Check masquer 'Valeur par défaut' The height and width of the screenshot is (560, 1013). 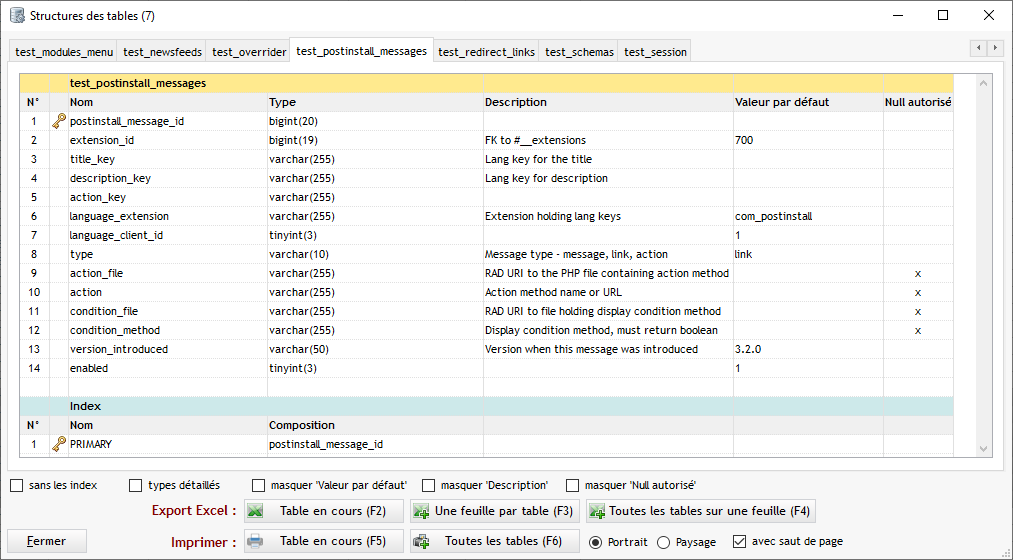point(258,485)
